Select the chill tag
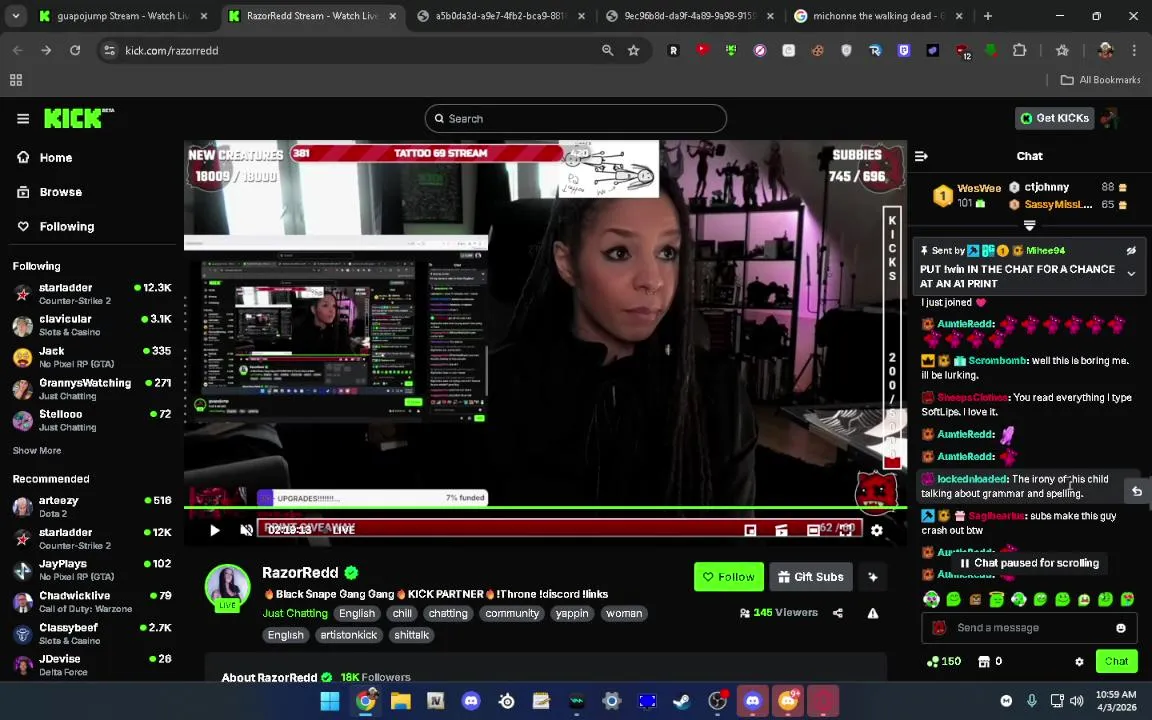Image resolution: width=1152 pixels, height=720 pixels. pyautogui.click(x=402, y=613)
